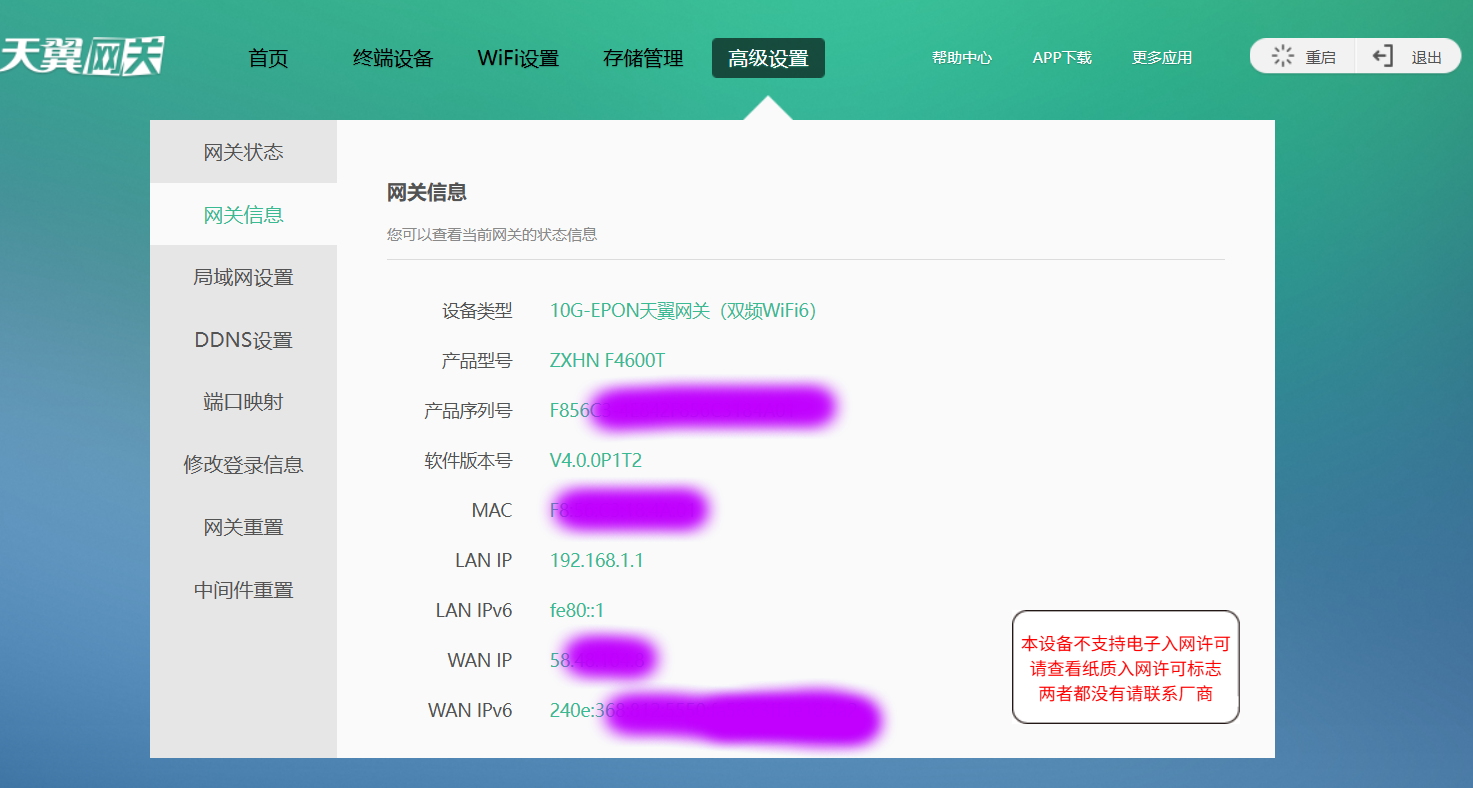Open the 首页 tab
The height and width of the screenshot is (788, 1473).
[x=268, y=58]
